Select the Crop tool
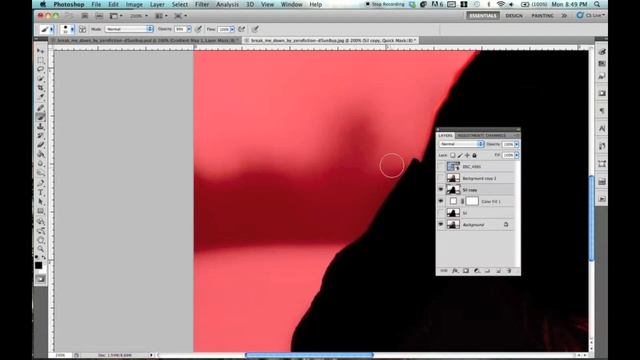The image size is (640, 360). [x=40, y=88]
